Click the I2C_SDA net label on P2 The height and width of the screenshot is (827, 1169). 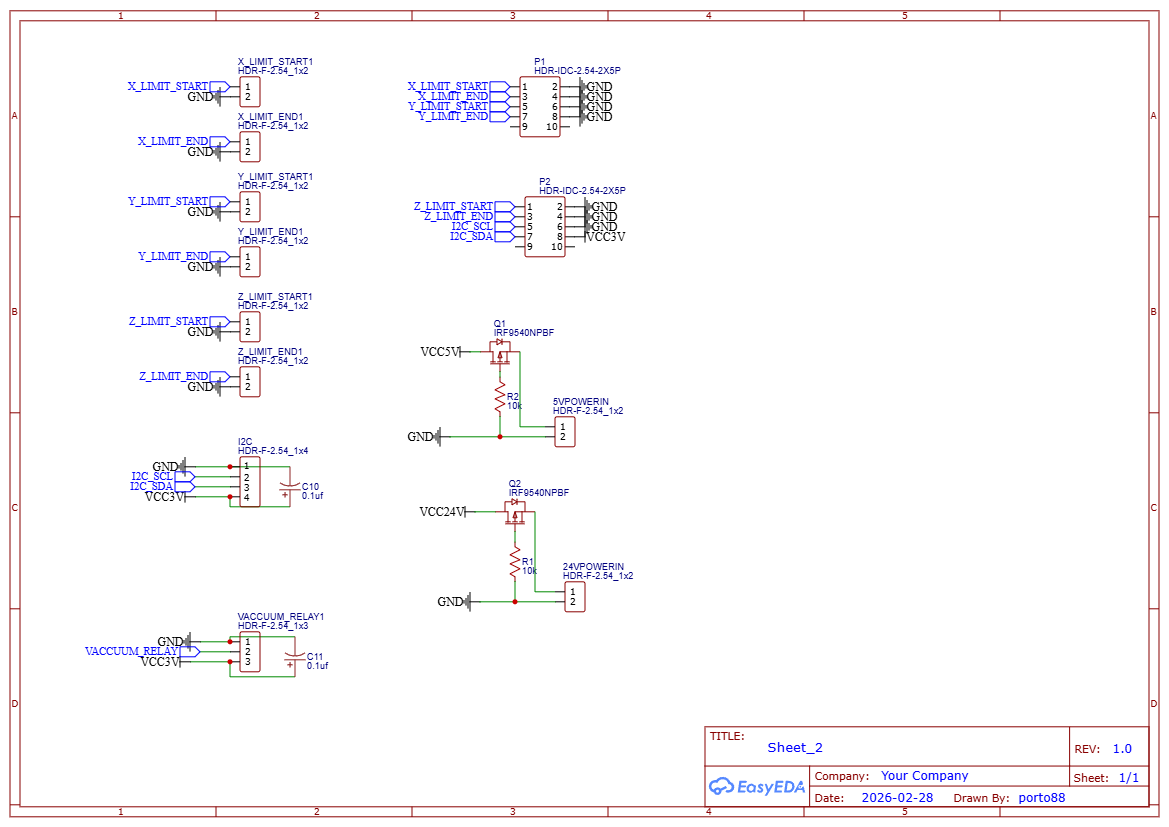click(x=471, y=237)
